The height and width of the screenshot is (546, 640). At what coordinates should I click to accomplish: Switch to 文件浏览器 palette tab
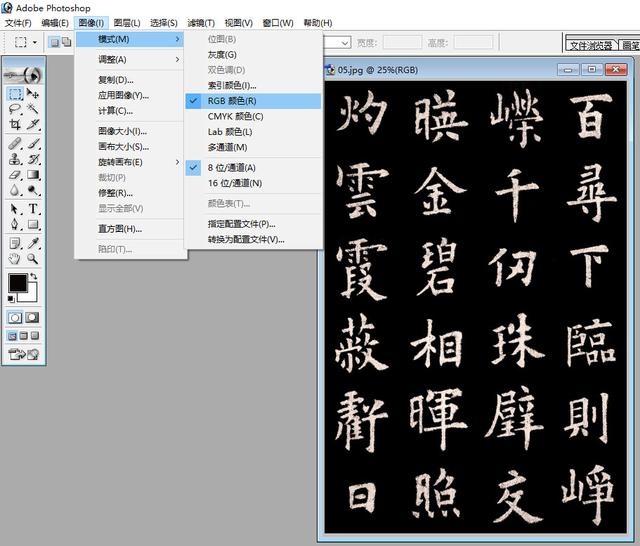[x=591, y=45]
